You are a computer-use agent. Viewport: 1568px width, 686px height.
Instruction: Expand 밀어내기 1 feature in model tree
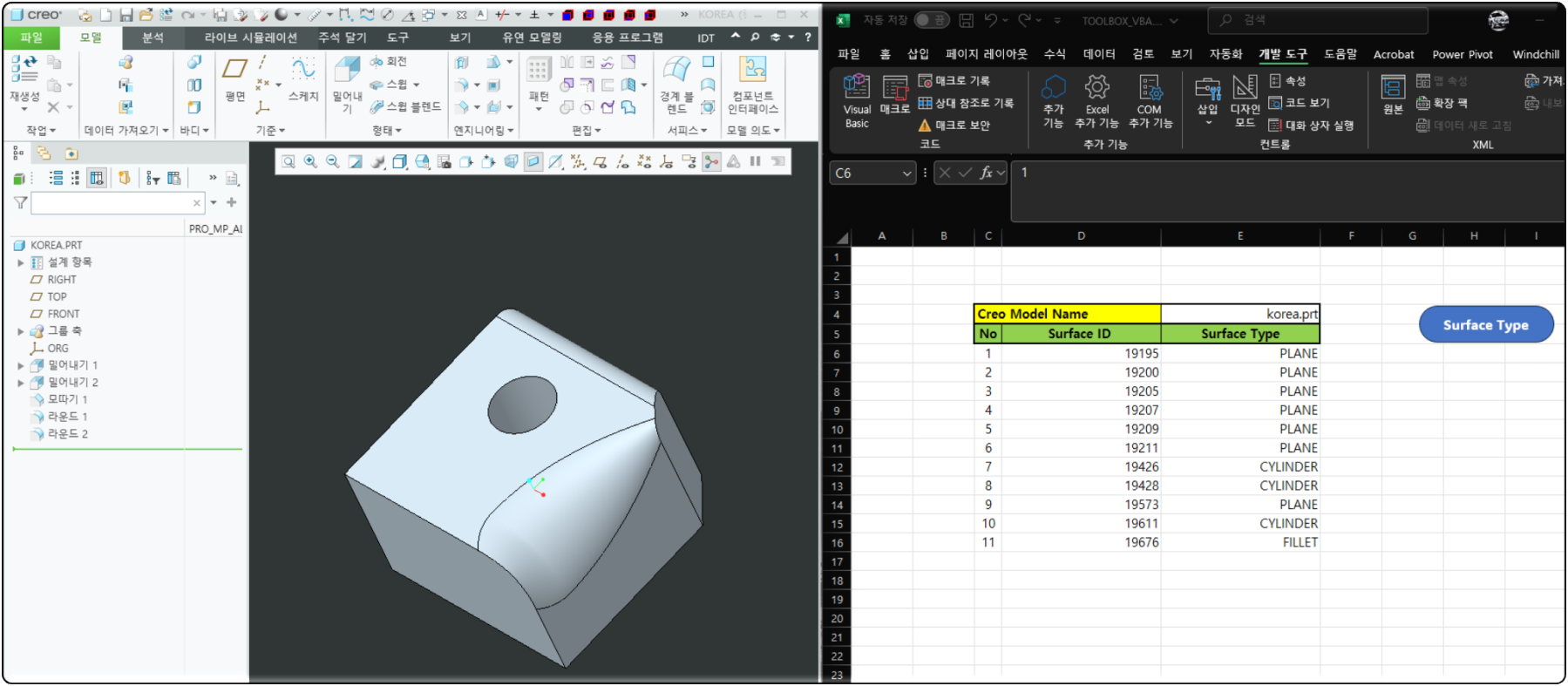pos(20,365)
